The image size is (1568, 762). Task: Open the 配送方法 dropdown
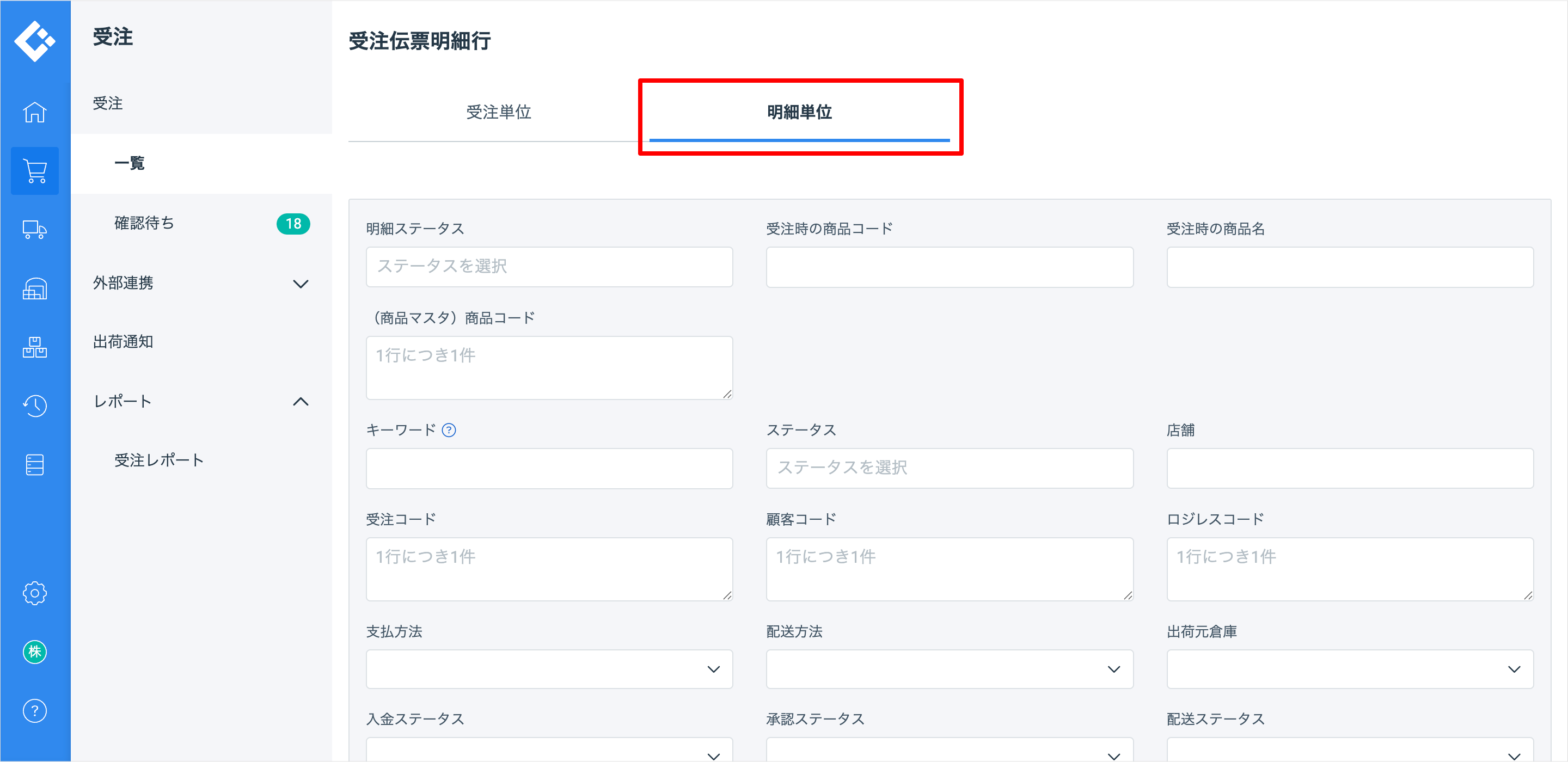(x=950, y=669)
